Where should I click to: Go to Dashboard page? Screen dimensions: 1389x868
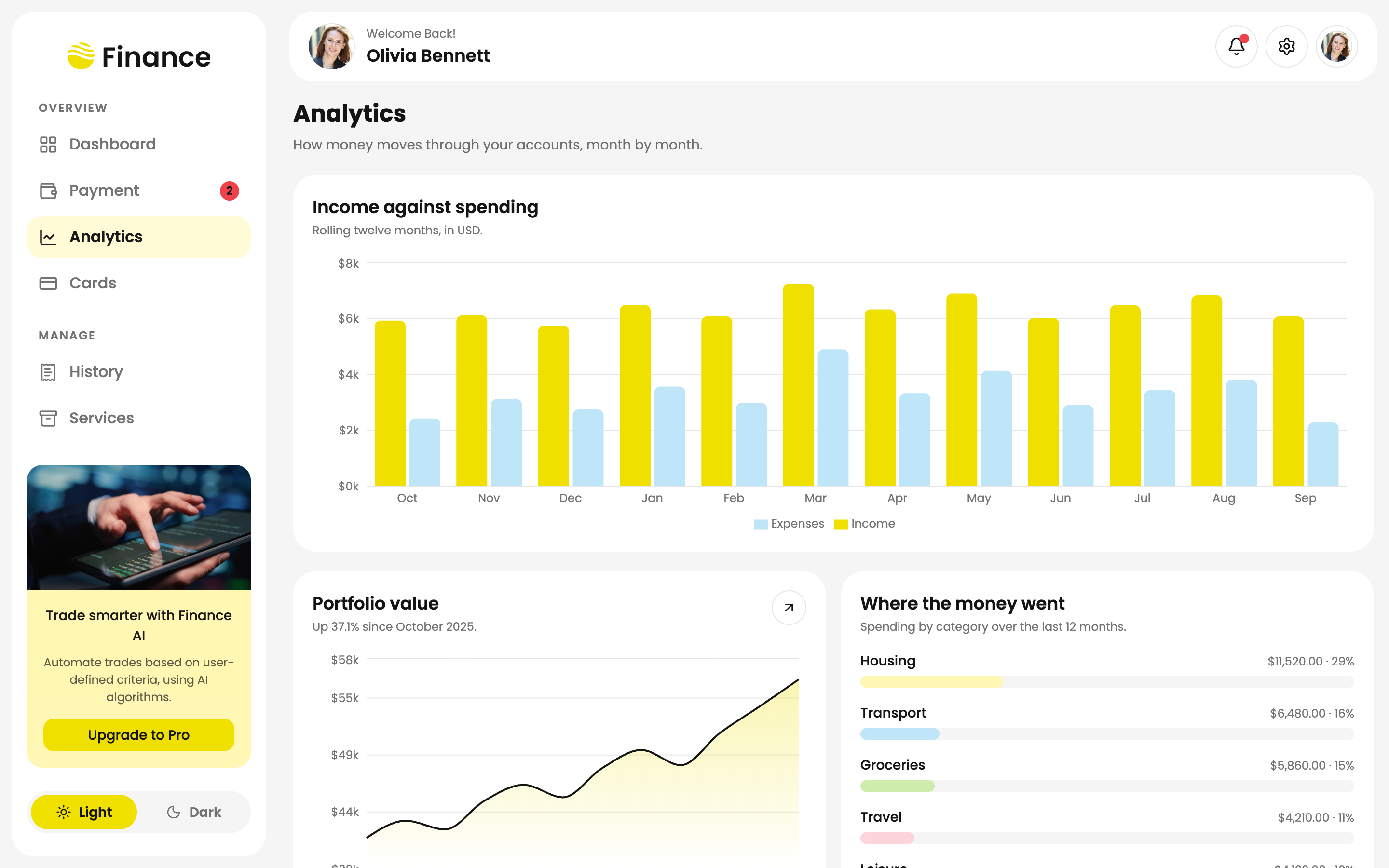tap(139, 145)
